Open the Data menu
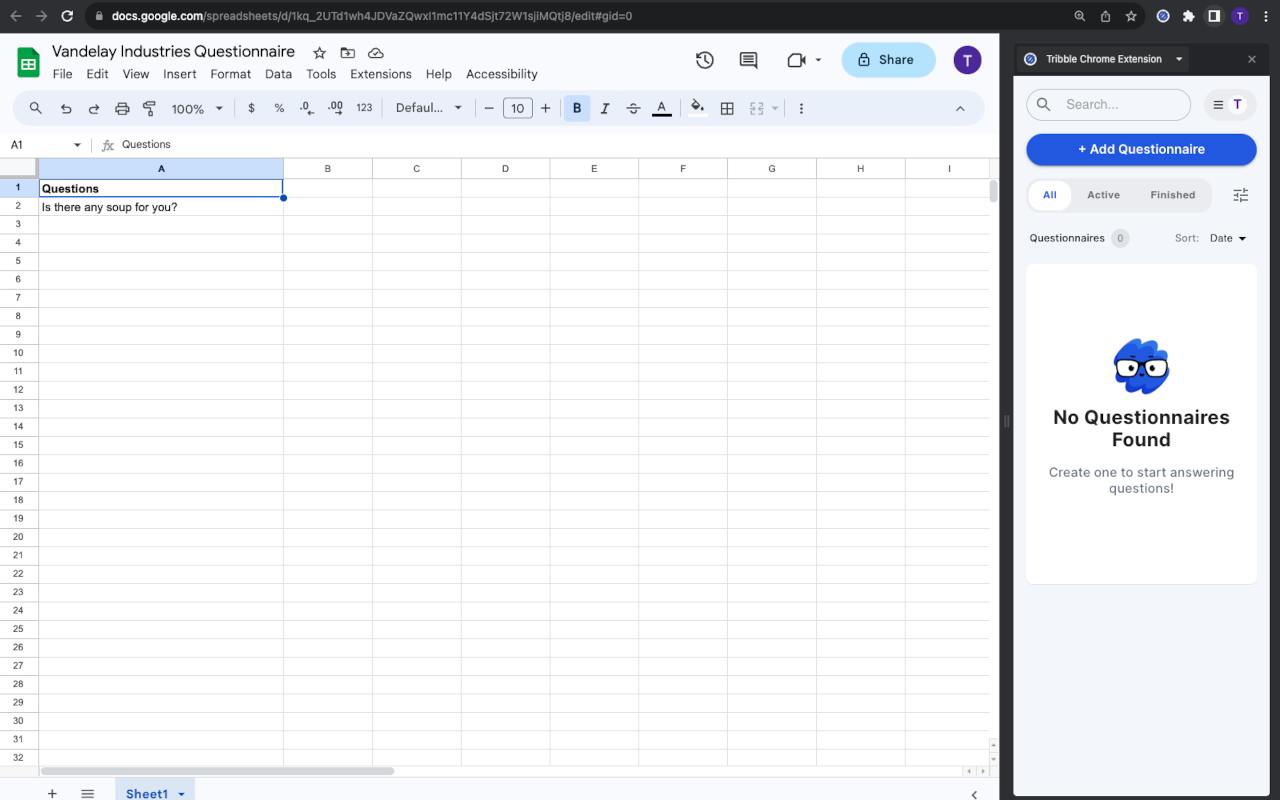The height and width of the screenshot is (800, 1280). coord(279,74)
